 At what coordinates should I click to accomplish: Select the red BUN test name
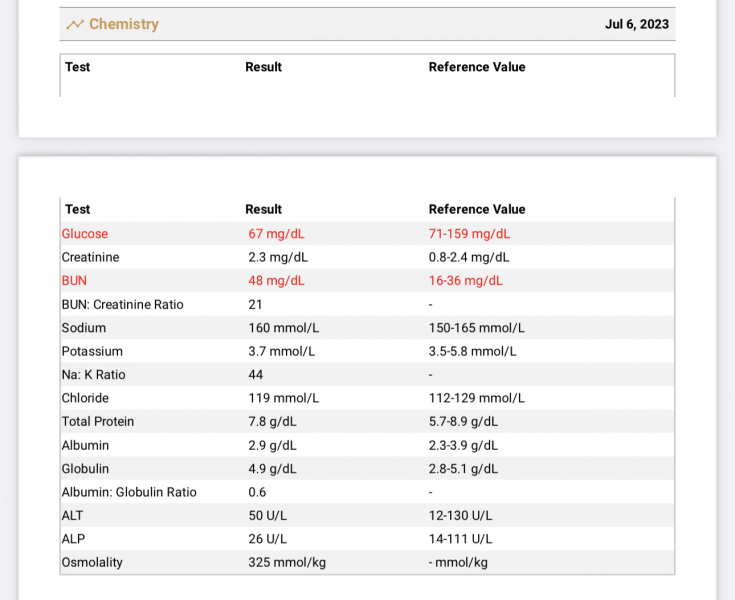74,281
